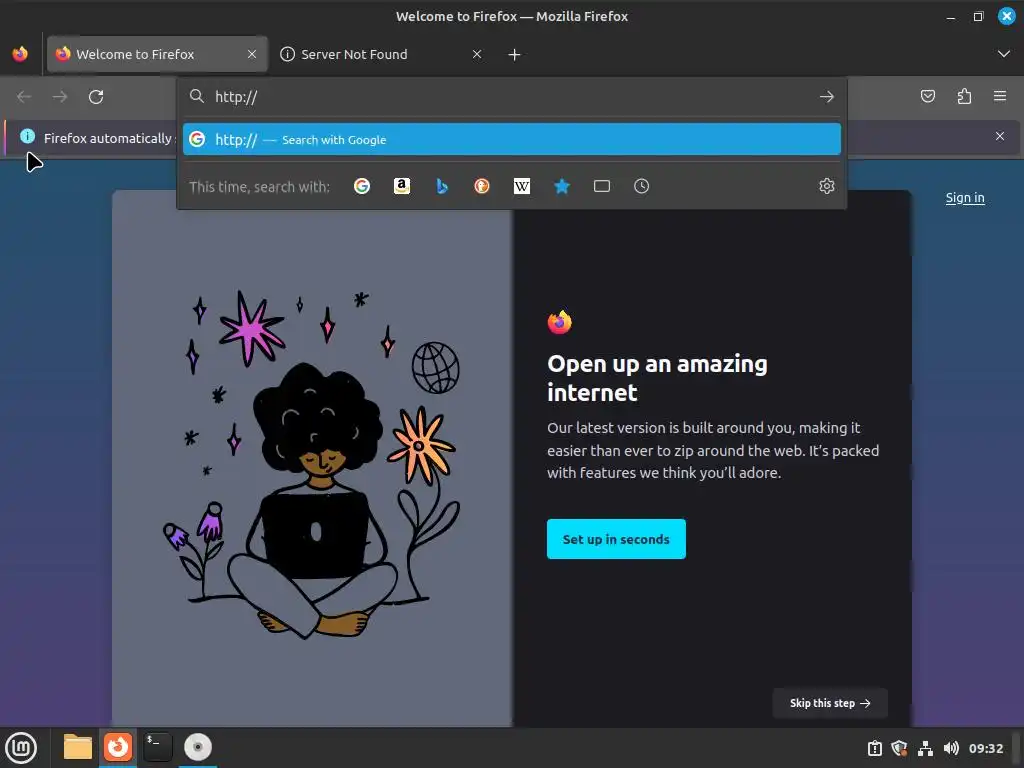Click the clock showing 09:32
The height and width of the screenshot is (768, 1024).
coord(985,748)
